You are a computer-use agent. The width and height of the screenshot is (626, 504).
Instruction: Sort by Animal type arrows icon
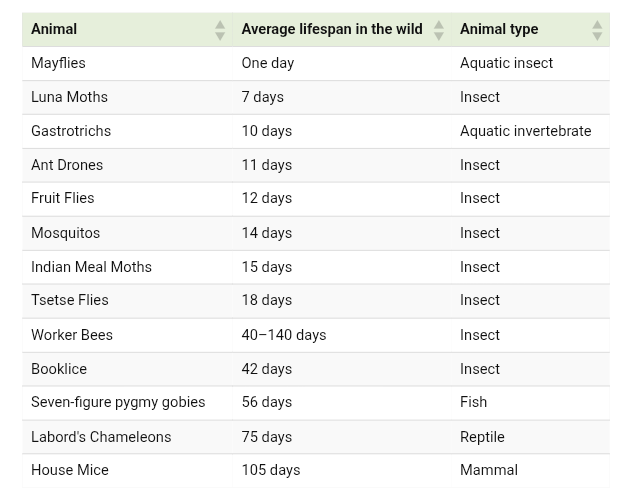tap(597, 30)
